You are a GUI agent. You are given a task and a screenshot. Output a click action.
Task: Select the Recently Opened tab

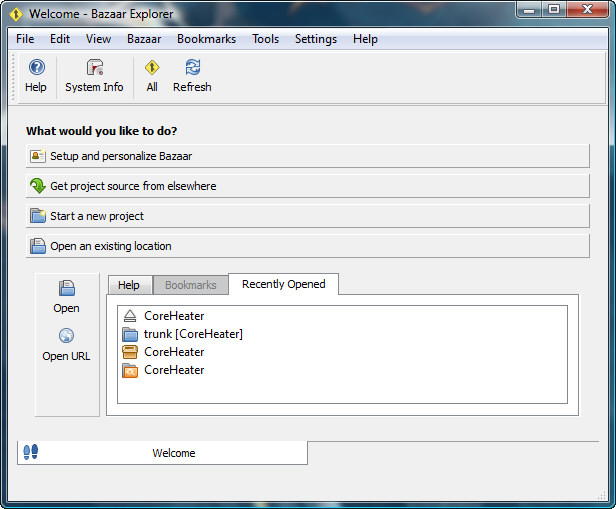tap(283, 284)
